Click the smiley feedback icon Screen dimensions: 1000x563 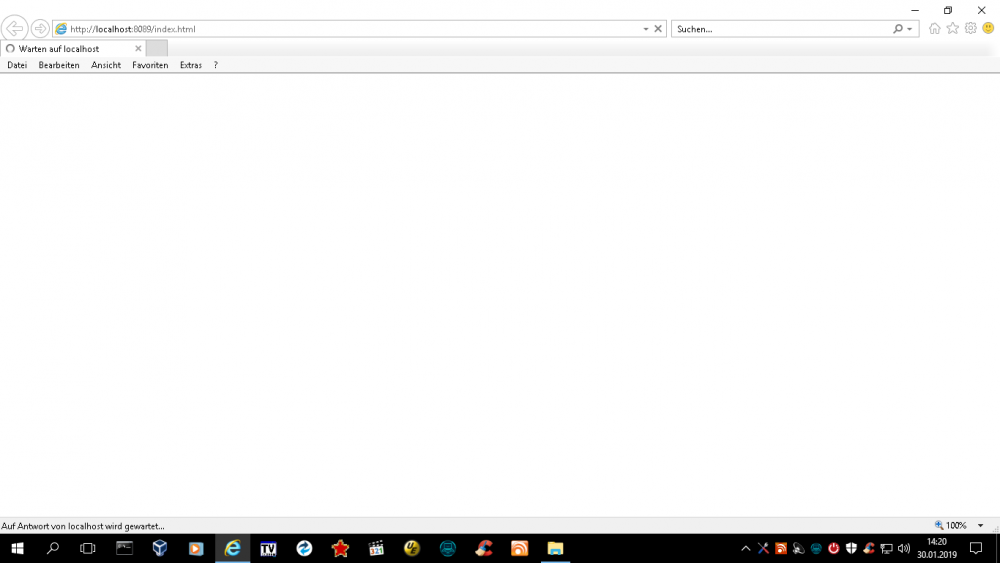coord(989,28)
